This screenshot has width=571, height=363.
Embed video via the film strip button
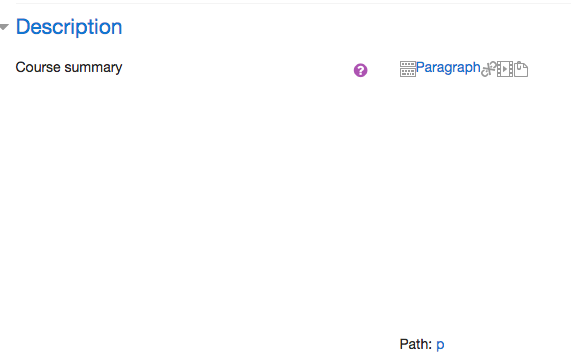[505, 69]
